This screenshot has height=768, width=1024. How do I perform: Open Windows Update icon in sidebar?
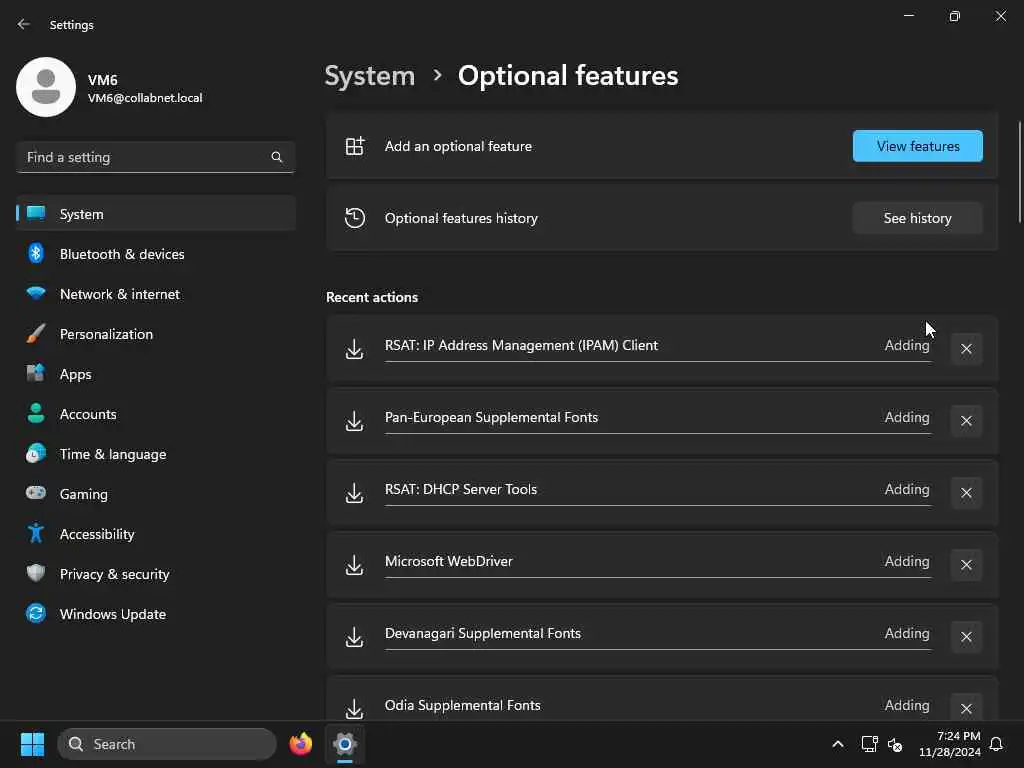point(36,614)
